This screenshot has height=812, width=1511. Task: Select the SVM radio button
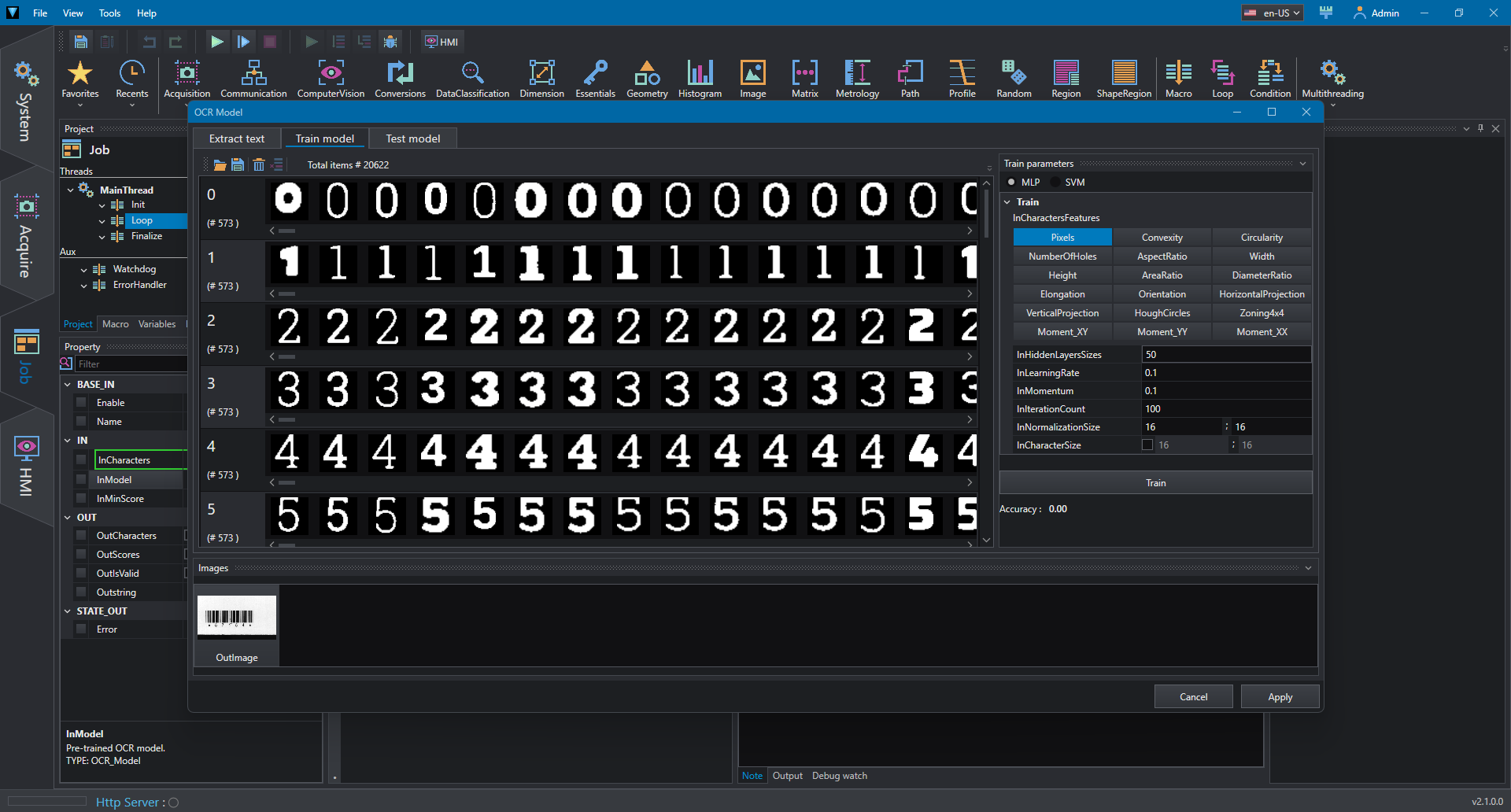(1056, 183)
